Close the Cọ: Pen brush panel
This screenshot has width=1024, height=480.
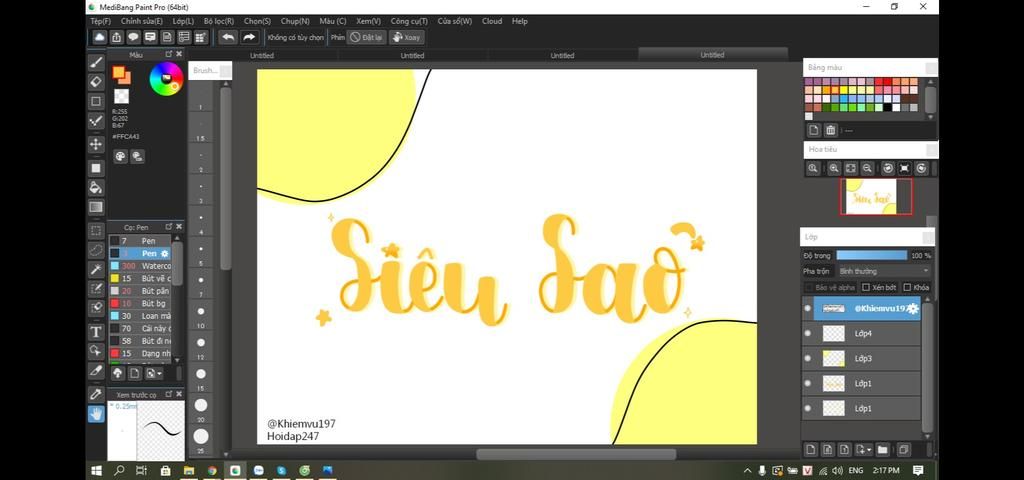(x=179, y=227)
